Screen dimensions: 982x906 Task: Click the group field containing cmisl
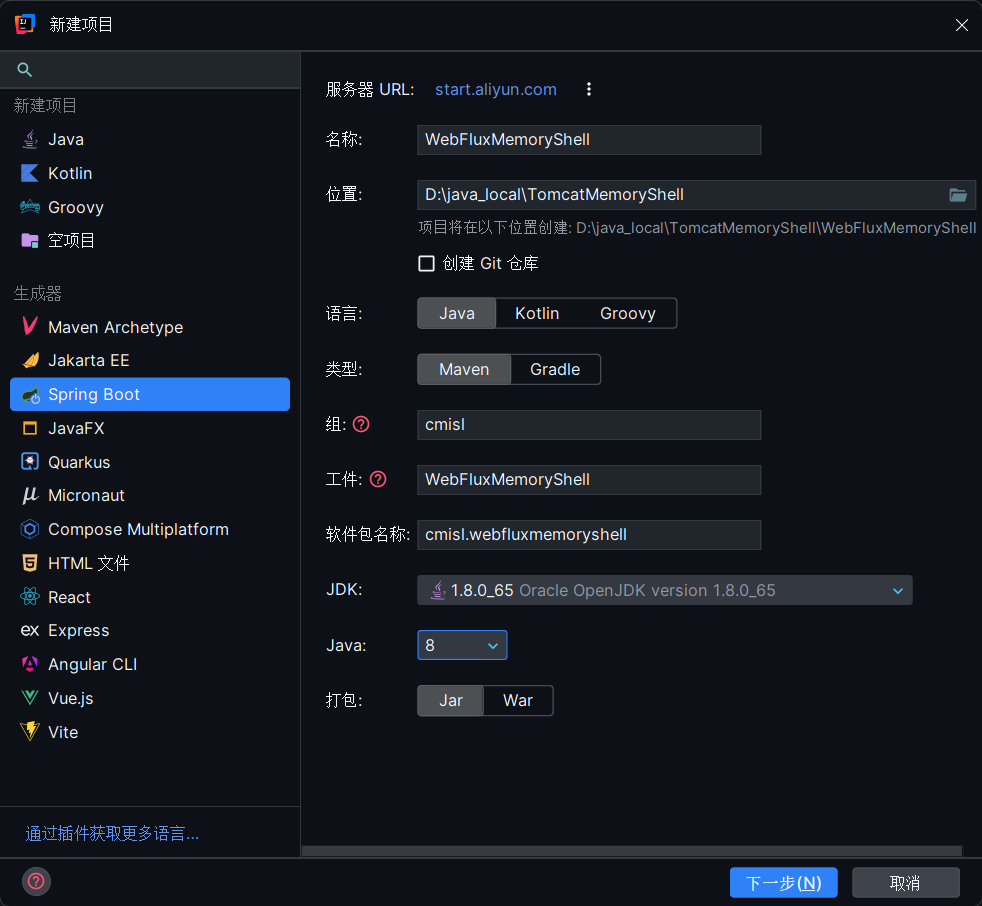tap(589, 425)
